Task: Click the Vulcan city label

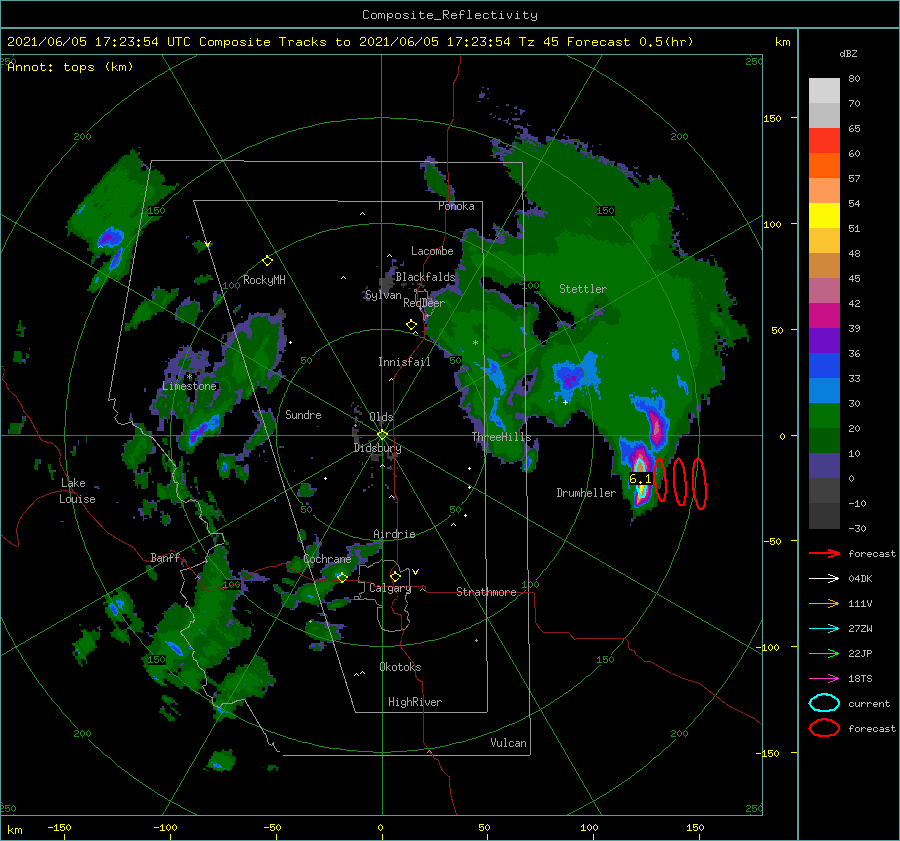Action: coord(508,743)
